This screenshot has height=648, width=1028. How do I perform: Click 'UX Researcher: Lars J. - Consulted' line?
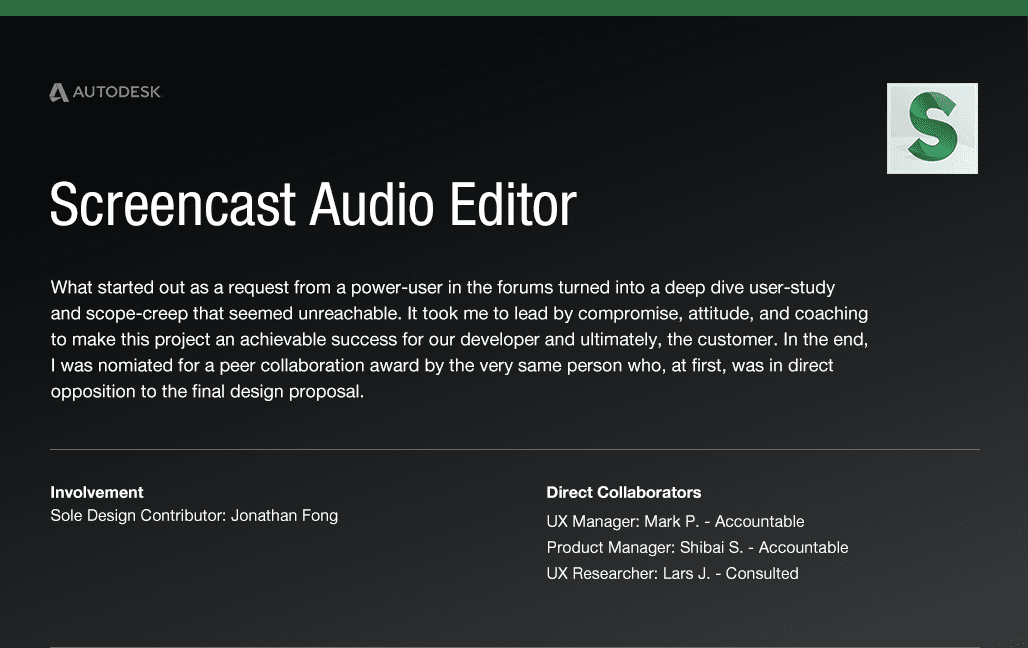(672, 573)
